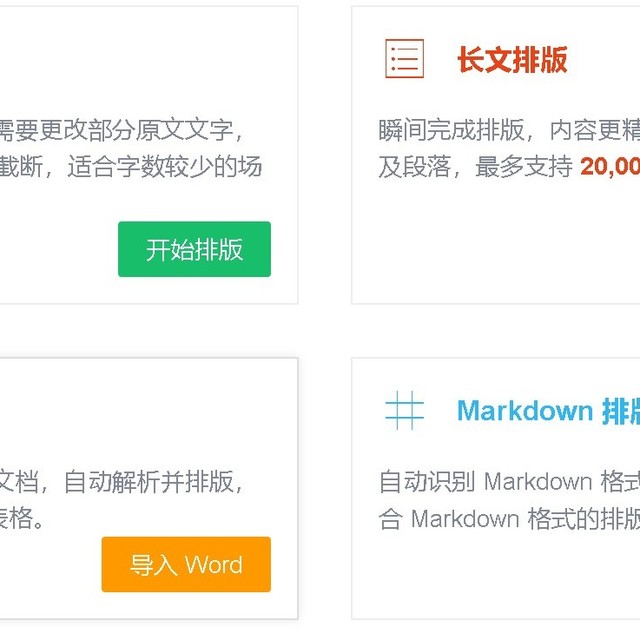The image size is (640, 640).
Task: Click the blank gap between the card rows
Action: 320,331
